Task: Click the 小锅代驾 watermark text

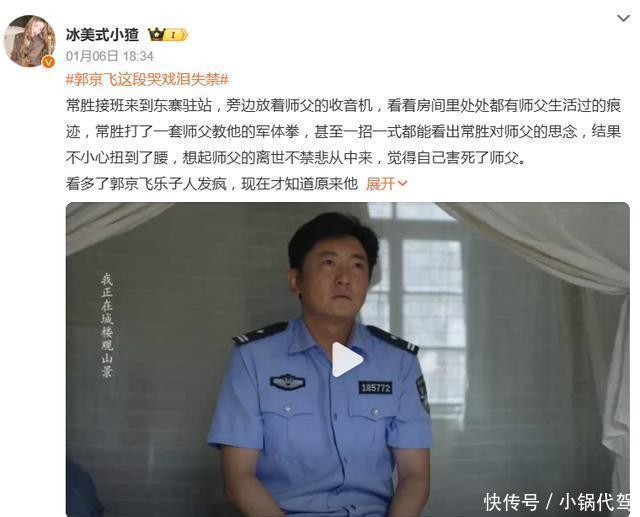Action: (x=595, y=501)
